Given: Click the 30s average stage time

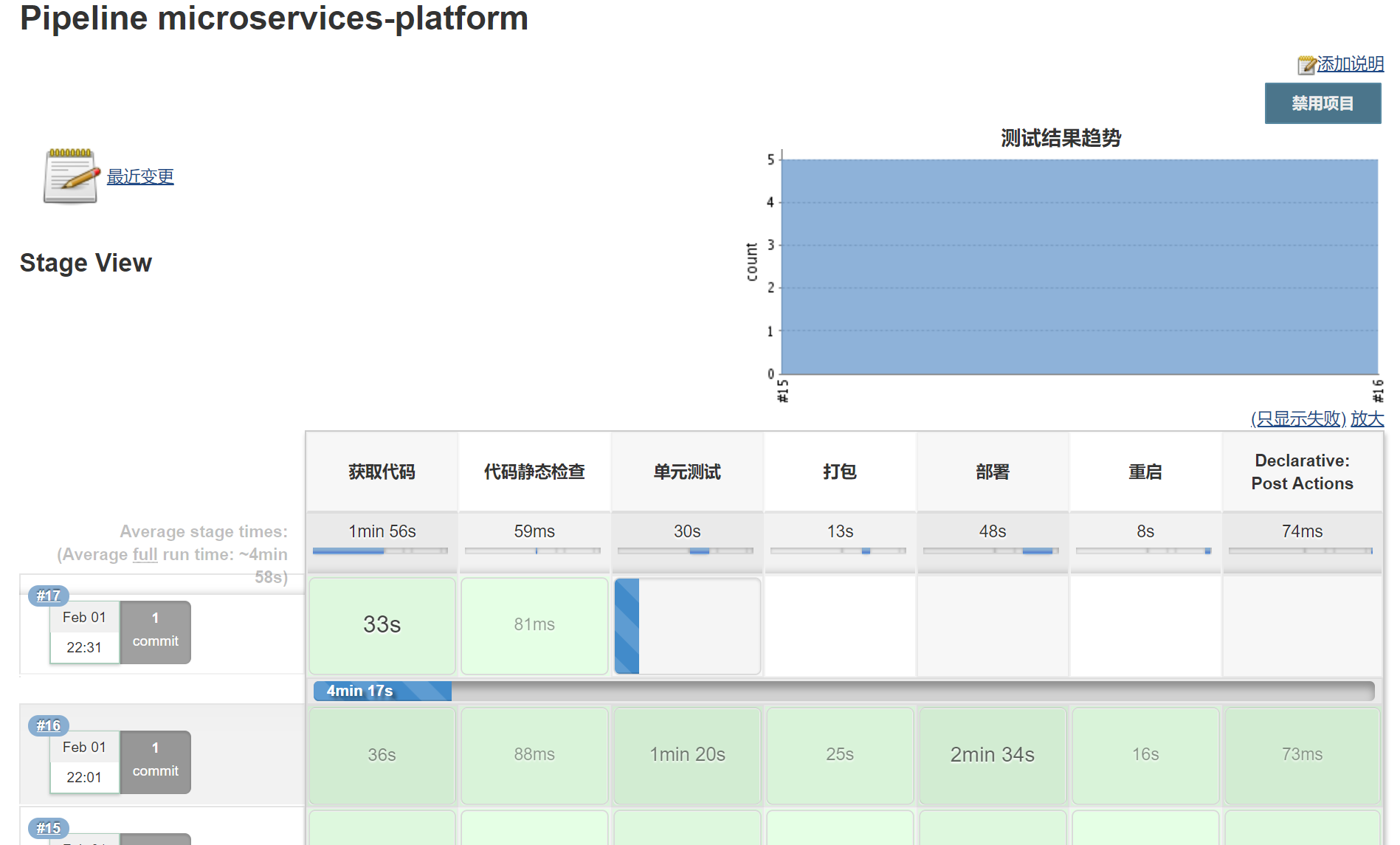Looking at the screenshot, I should [x=687, y=531].
